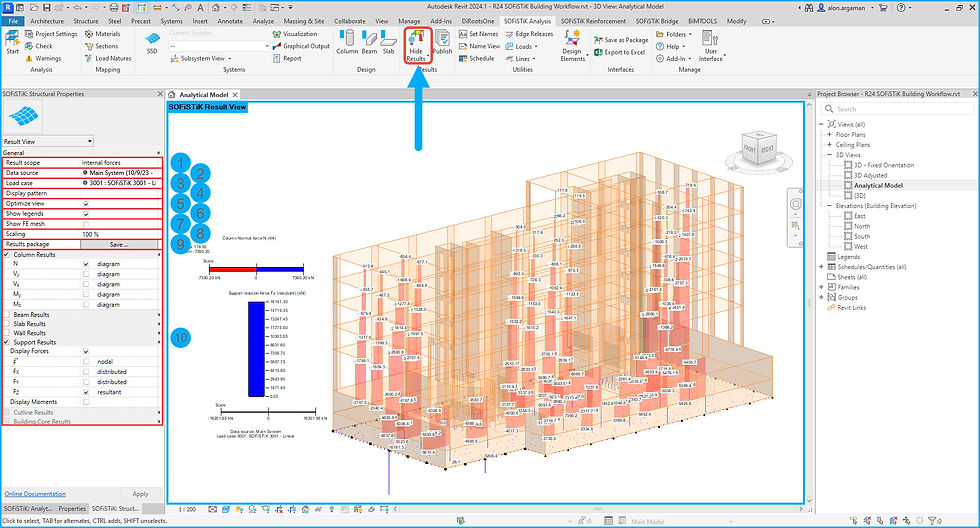Enable the My diagram checkbox
Screen dimensions: 980x528
pyautogui.click(x=86, y=294)
